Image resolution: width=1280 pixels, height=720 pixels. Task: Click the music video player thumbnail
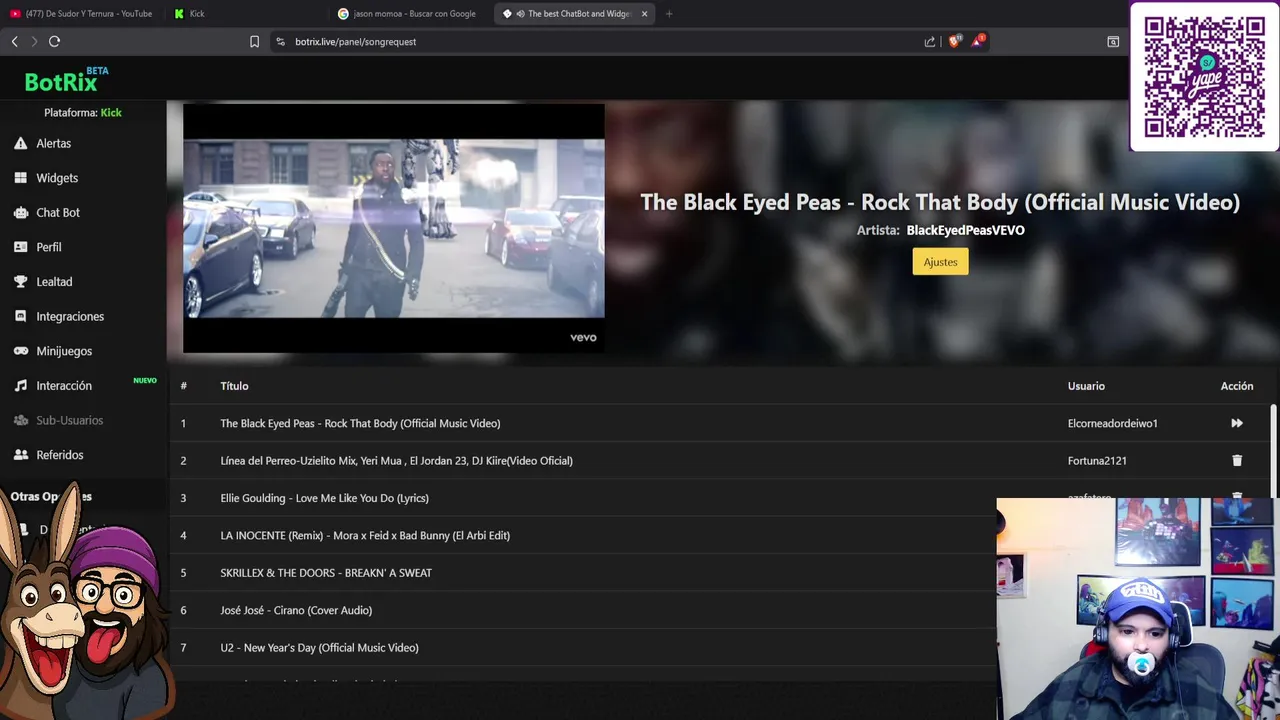point(394,228)
